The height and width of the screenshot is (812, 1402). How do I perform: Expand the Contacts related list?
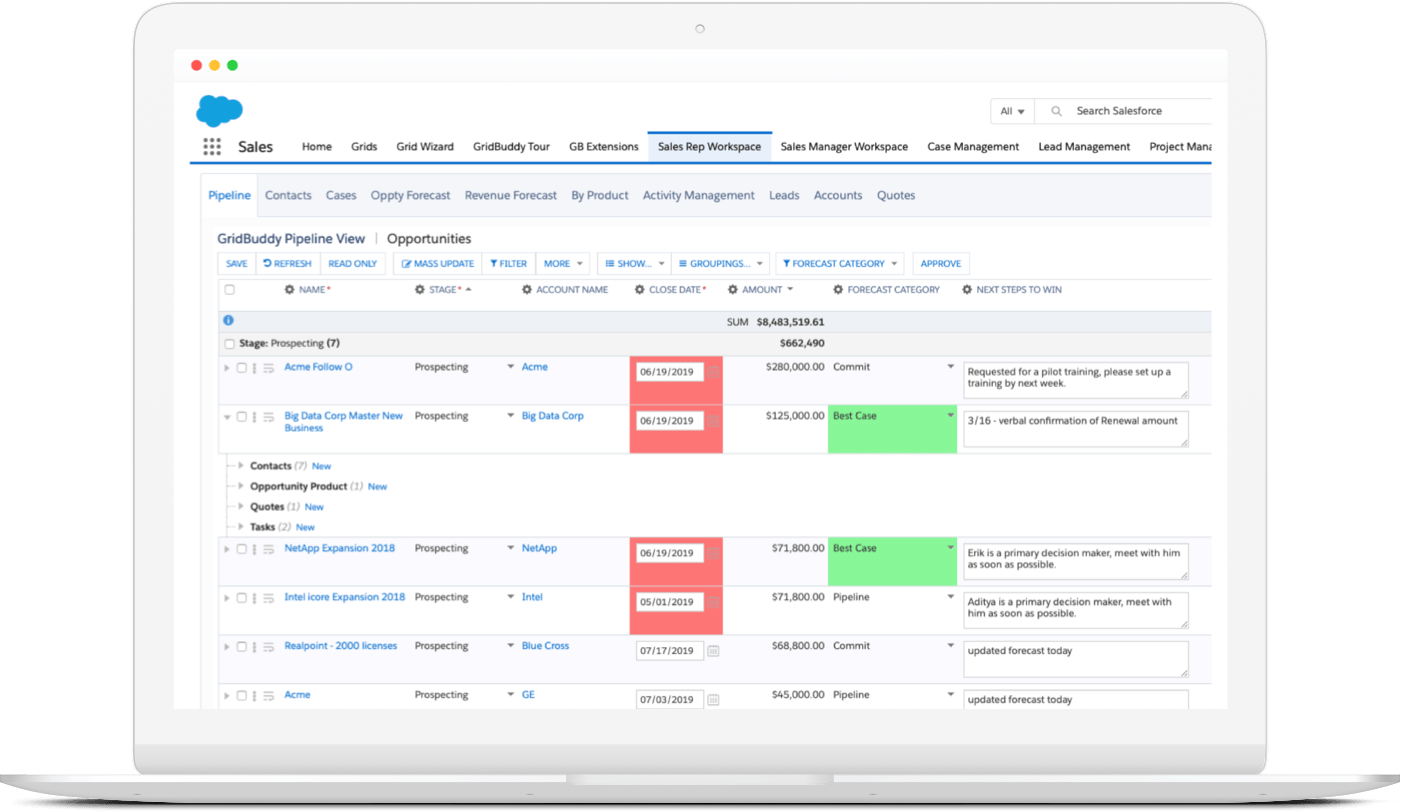point(241,466)
